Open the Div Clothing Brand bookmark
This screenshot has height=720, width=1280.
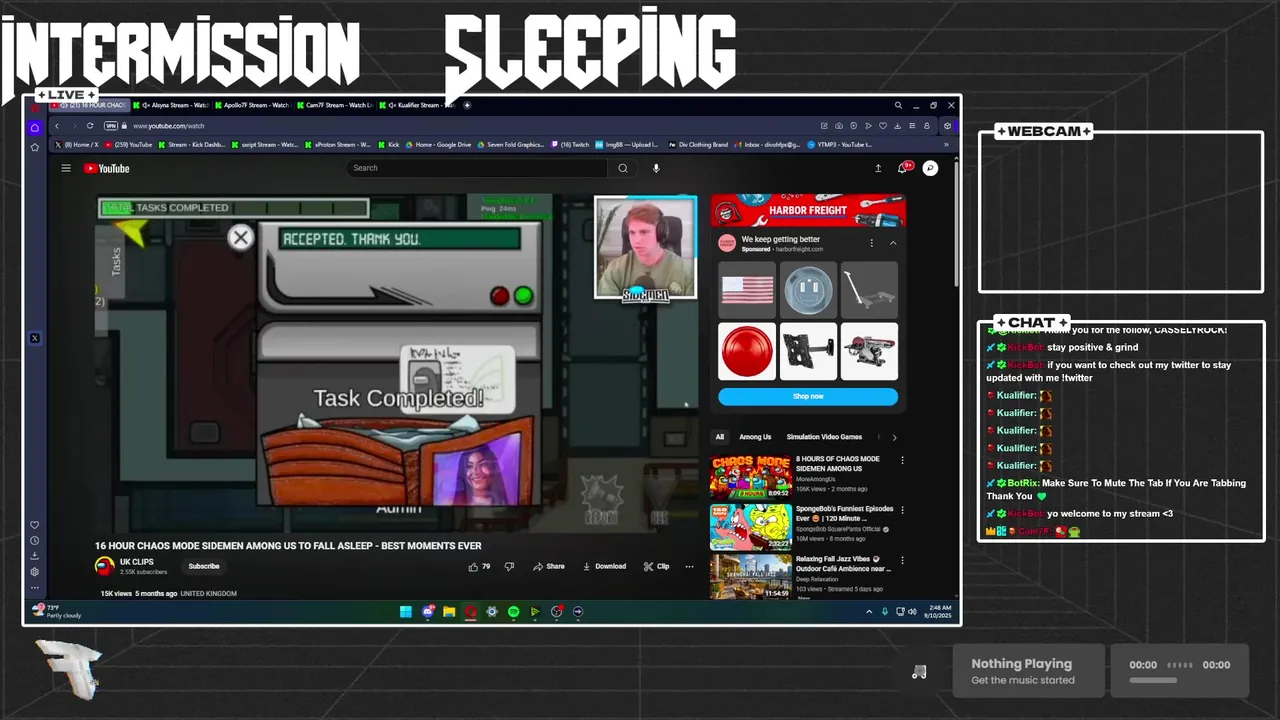pos(698,145)
